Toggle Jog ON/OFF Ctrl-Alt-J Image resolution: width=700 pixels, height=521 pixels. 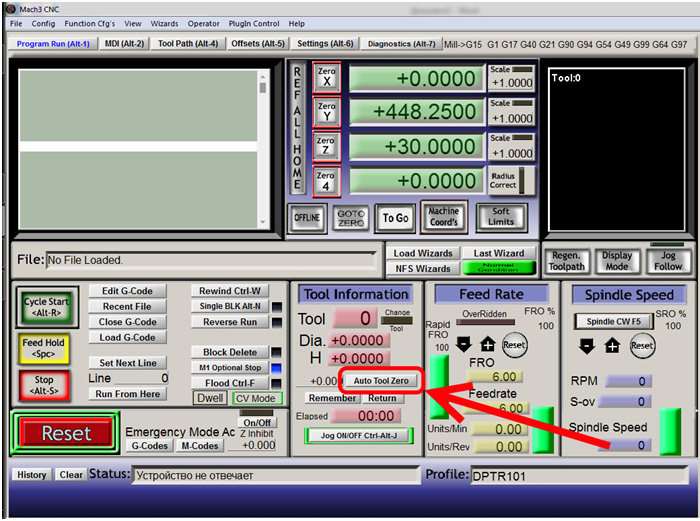(x=359, y=436)
